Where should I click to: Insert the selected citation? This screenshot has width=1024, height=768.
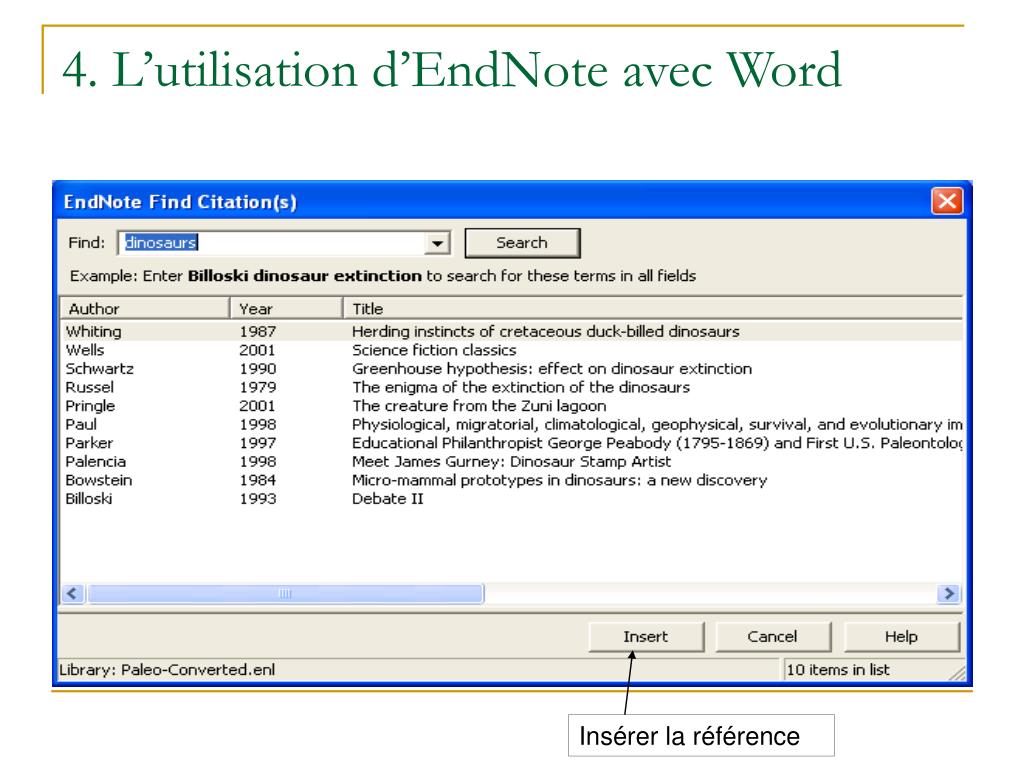pyautogui.click(x=646, y=637)
